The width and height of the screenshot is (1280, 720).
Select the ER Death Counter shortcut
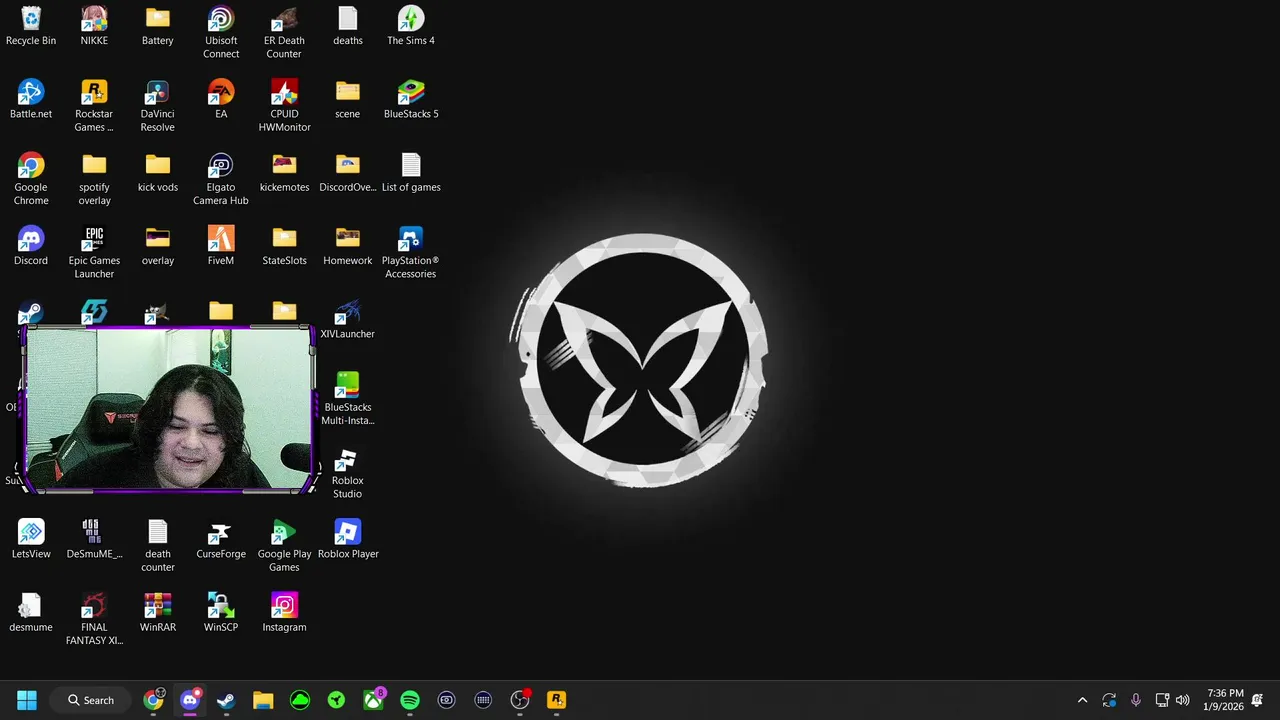point(284,32)
